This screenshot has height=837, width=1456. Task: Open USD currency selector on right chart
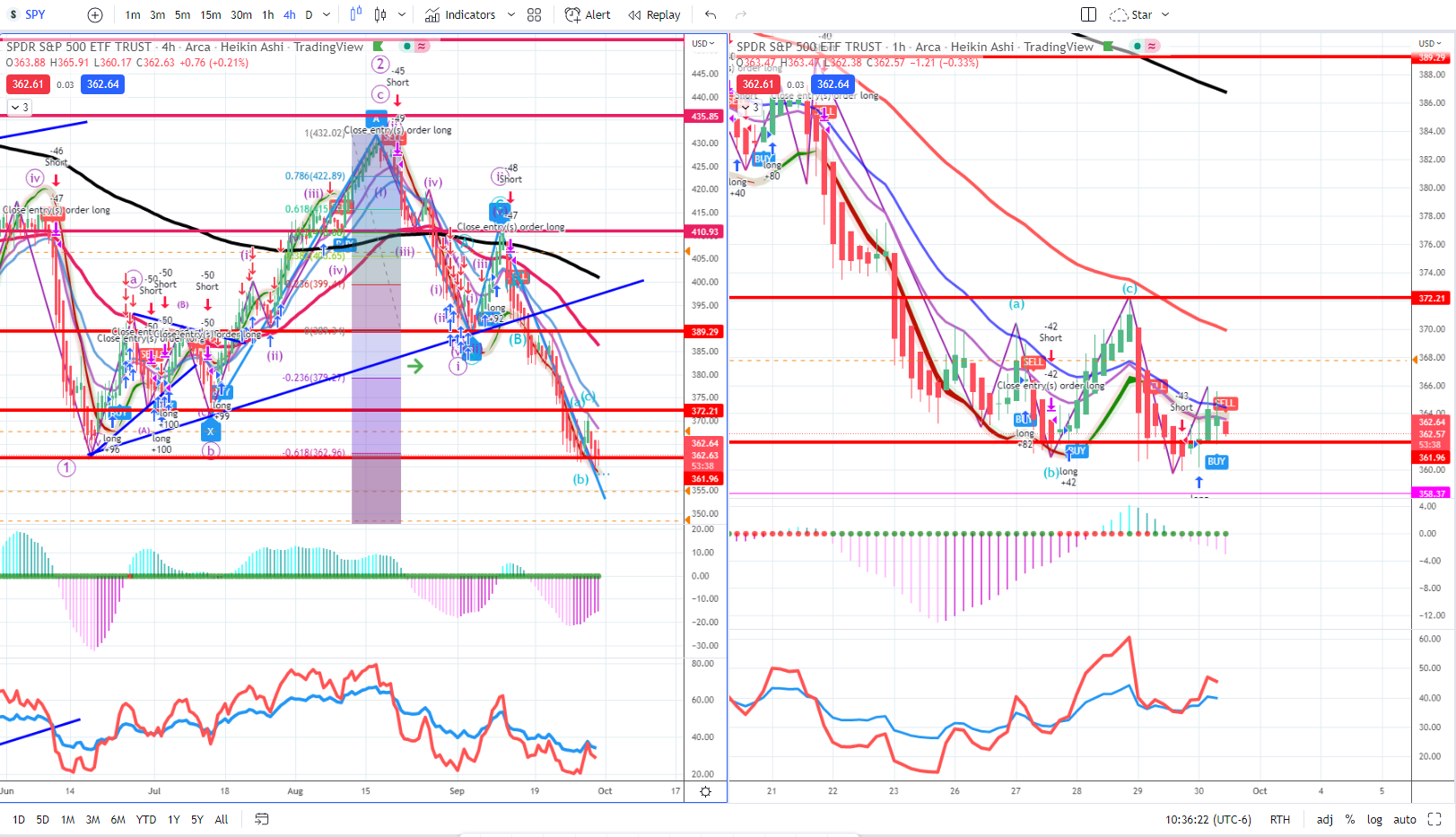pyautogui.click(x=1432, y=43)
